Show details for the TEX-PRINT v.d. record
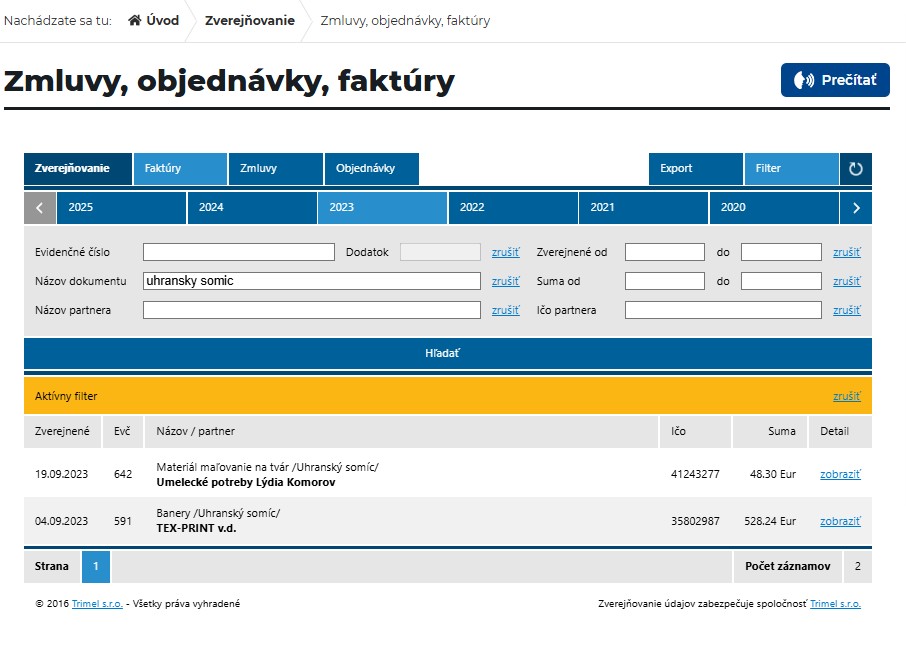This screenshot has width=906, height=655. click(840, 521)
